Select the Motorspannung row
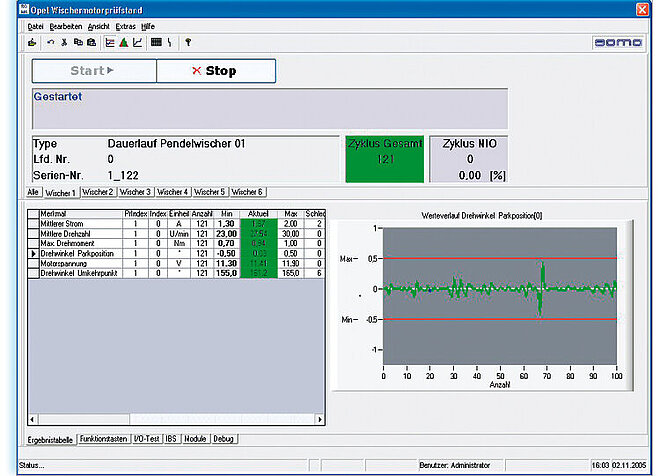The image size is (660, 476). [x=176, y=263]
